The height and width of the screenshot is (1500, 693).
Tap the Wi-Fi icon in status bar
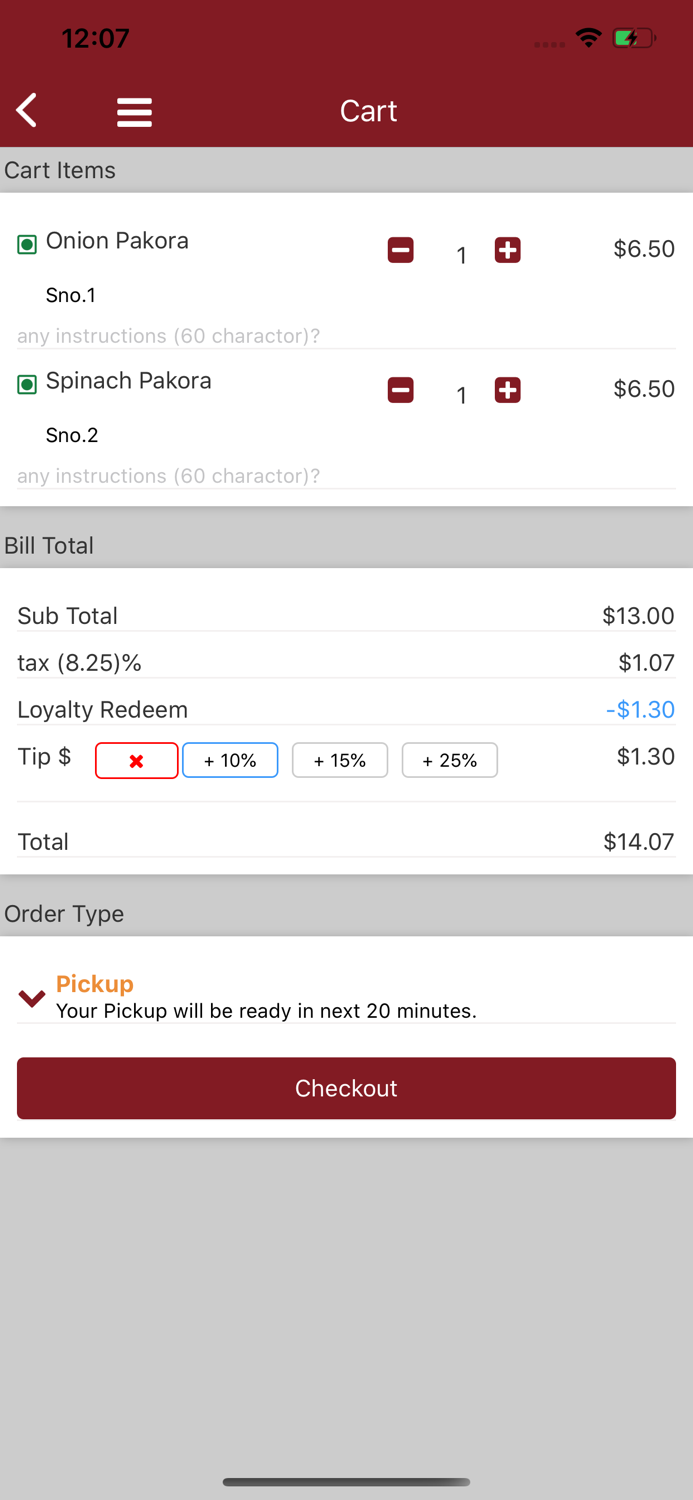tap(589, 38)
